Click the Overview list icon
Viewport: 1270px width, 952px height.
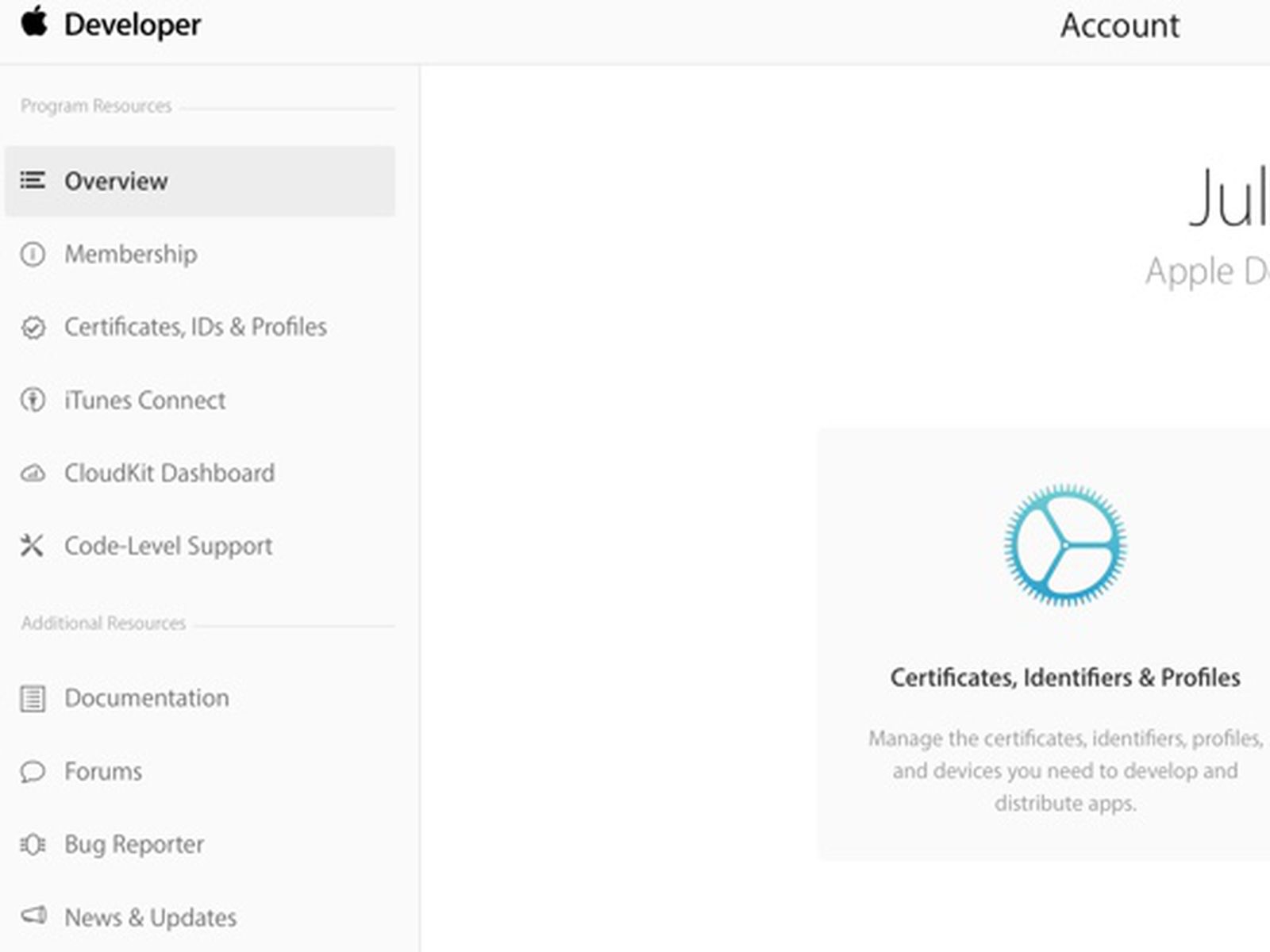coord(33,180)
